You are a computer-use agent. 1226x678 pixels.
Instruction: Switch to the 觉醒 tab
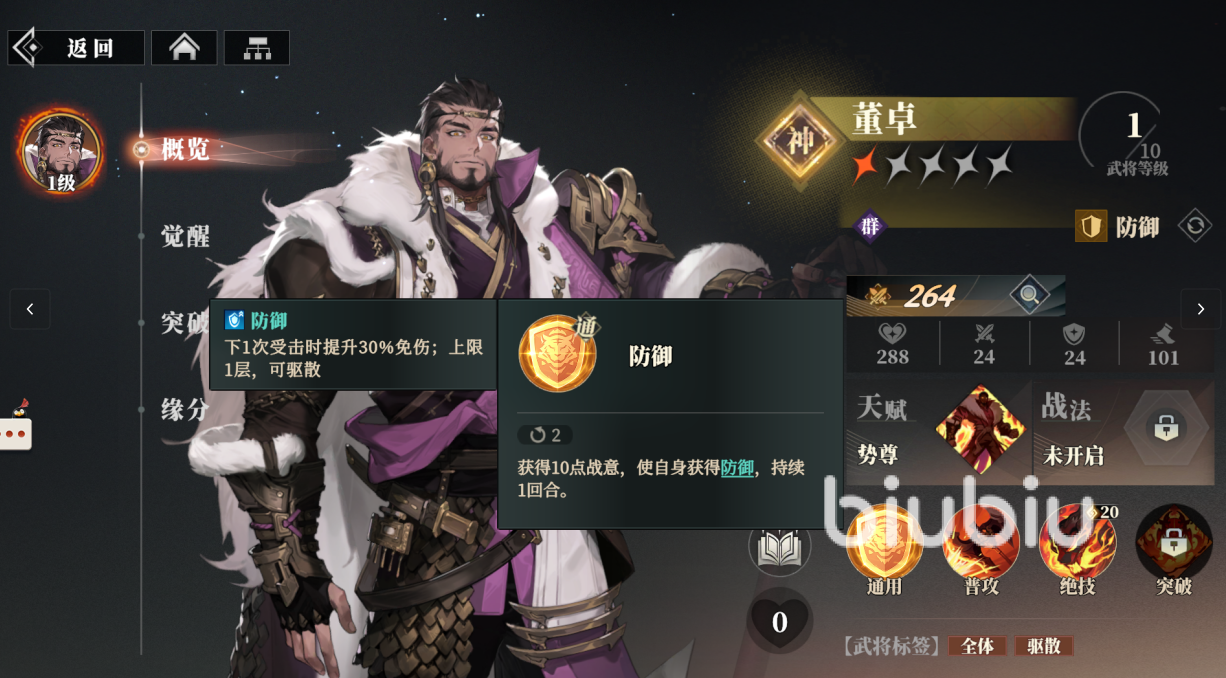click(185, 237)
